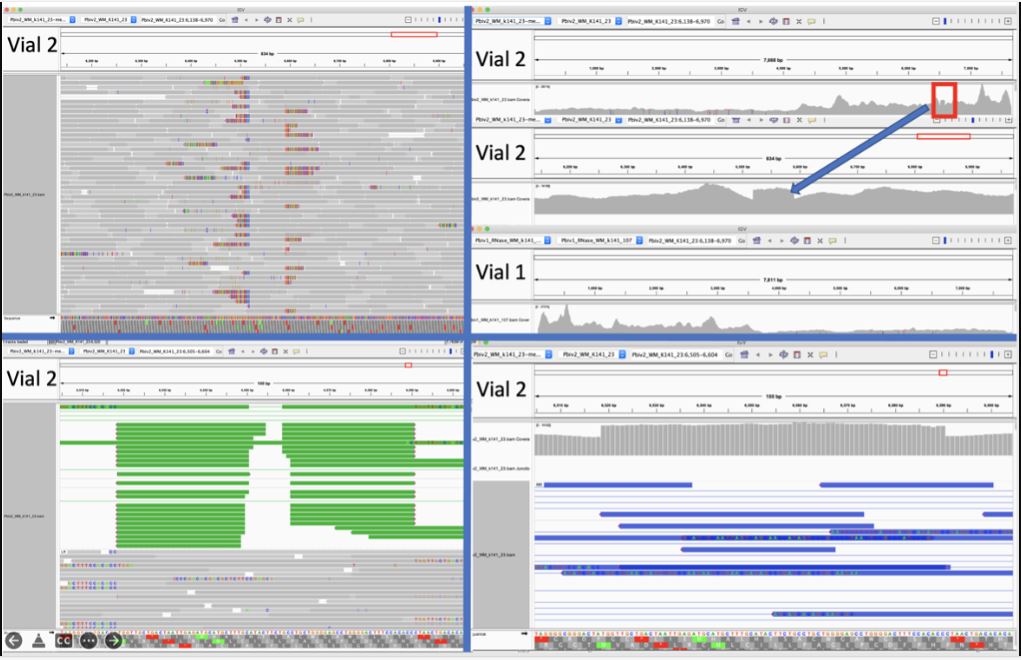Click Refresh icon in Vial 1 window
The height and width of the screenshot is (660, 1021).
tap(794, 241)
